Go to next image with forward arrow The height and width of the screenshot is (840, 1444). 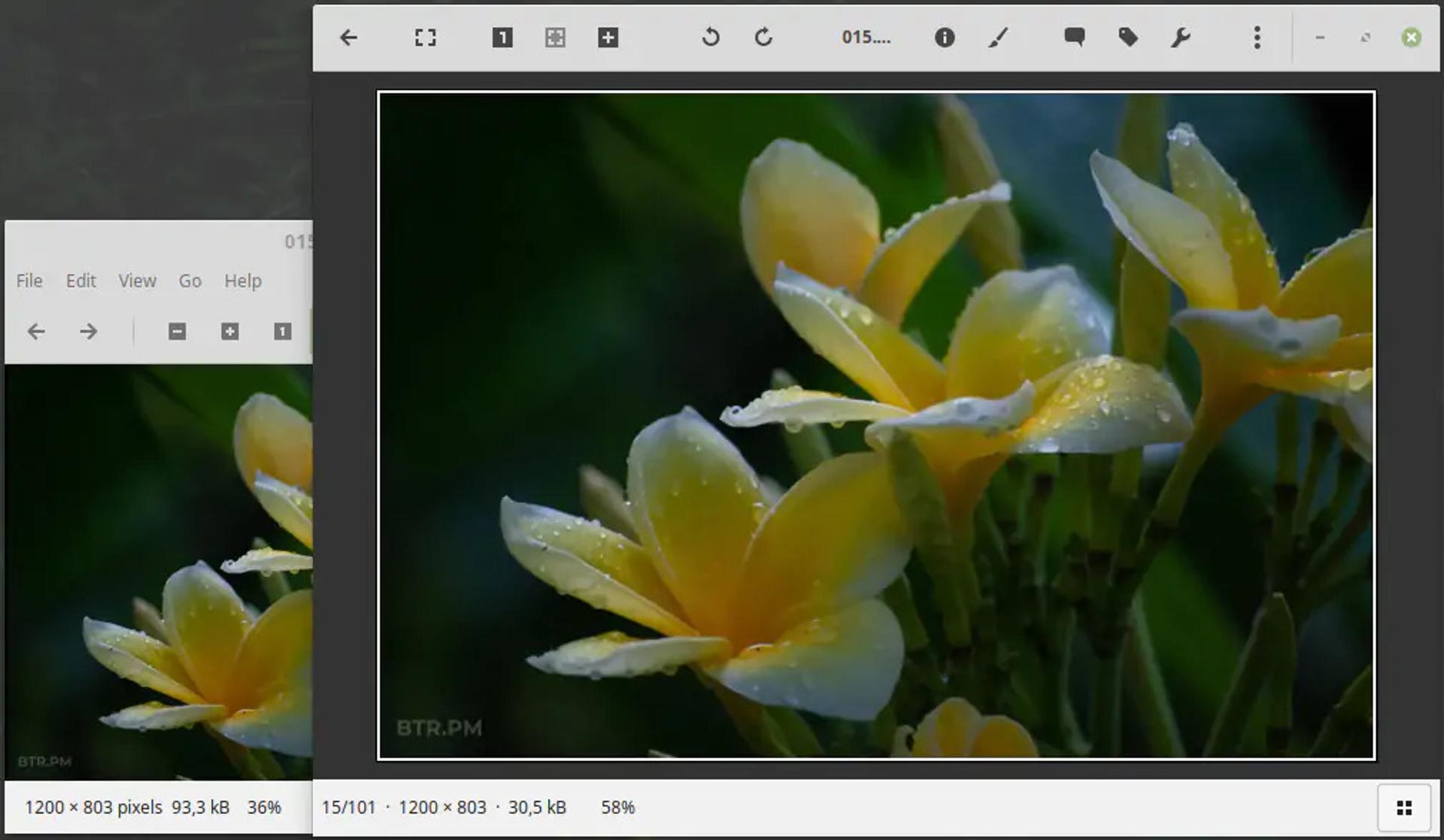point(89,332)
